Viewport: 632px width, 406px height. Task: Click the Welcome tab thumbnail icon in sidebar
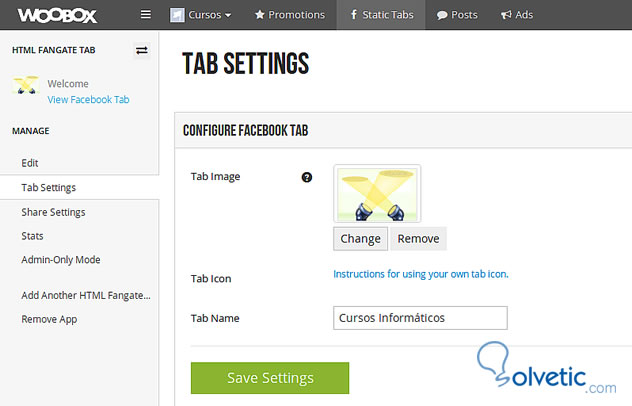[x=26, y=86]
